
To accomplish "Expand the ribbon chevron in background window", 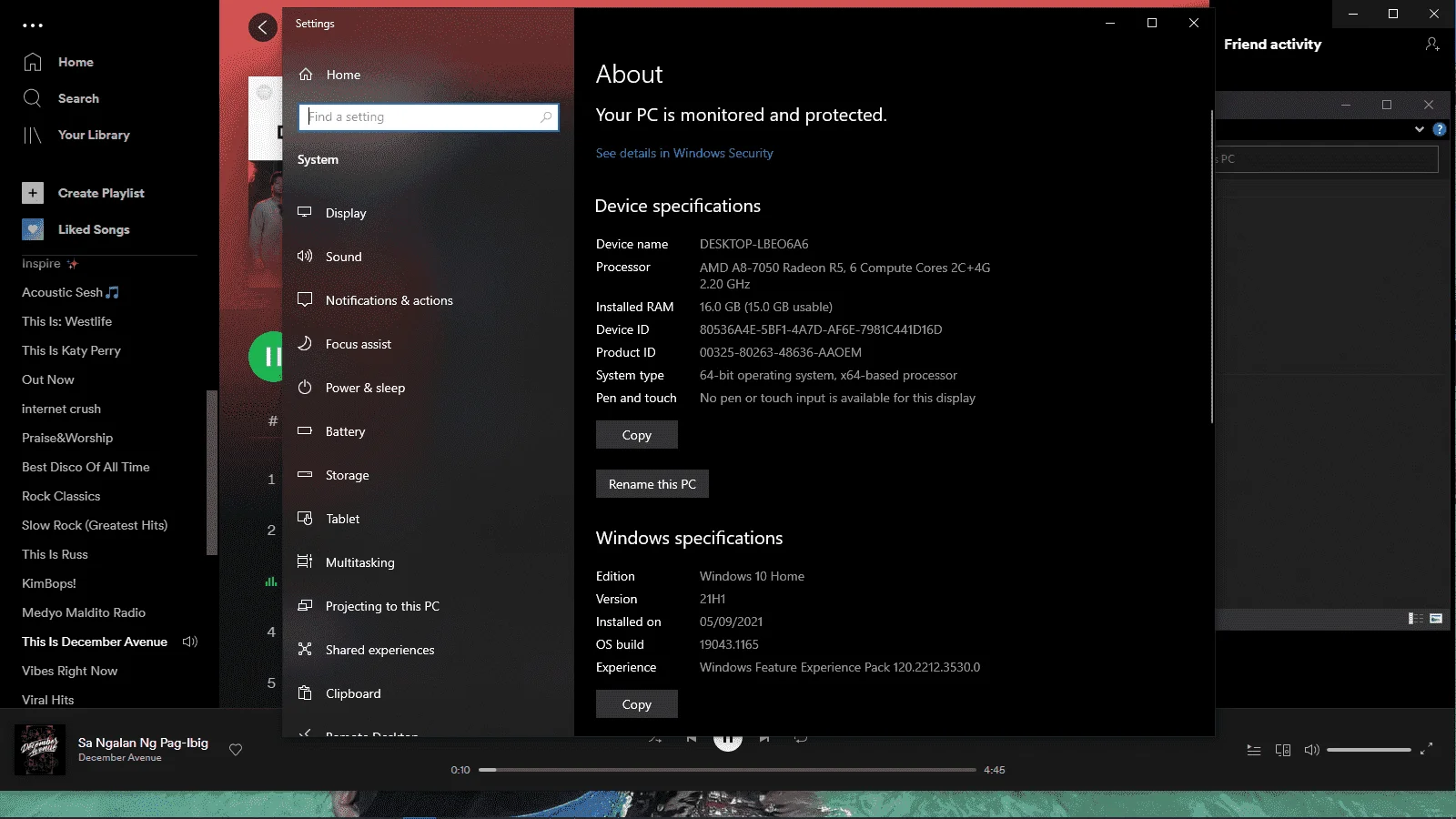I will [1420, 129].
